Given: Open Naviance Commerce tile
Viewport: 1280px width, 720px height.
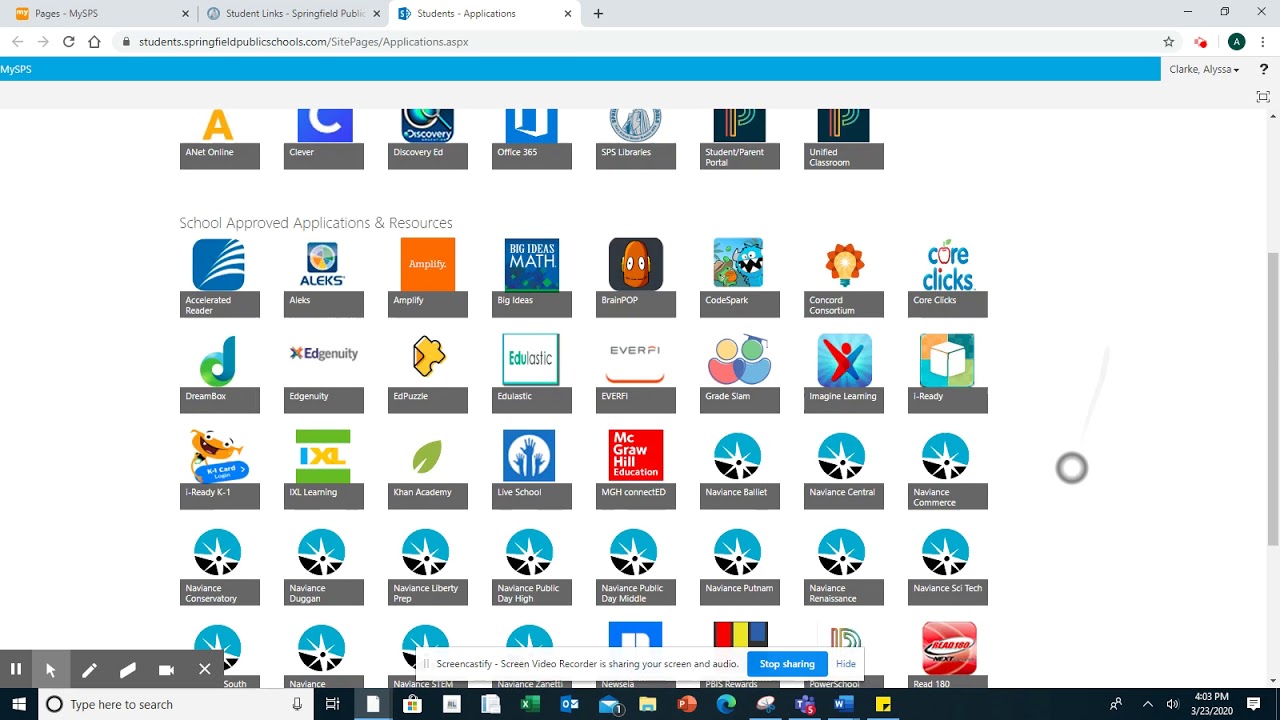Looking at the screenshot, I should [x=947, y=470].
